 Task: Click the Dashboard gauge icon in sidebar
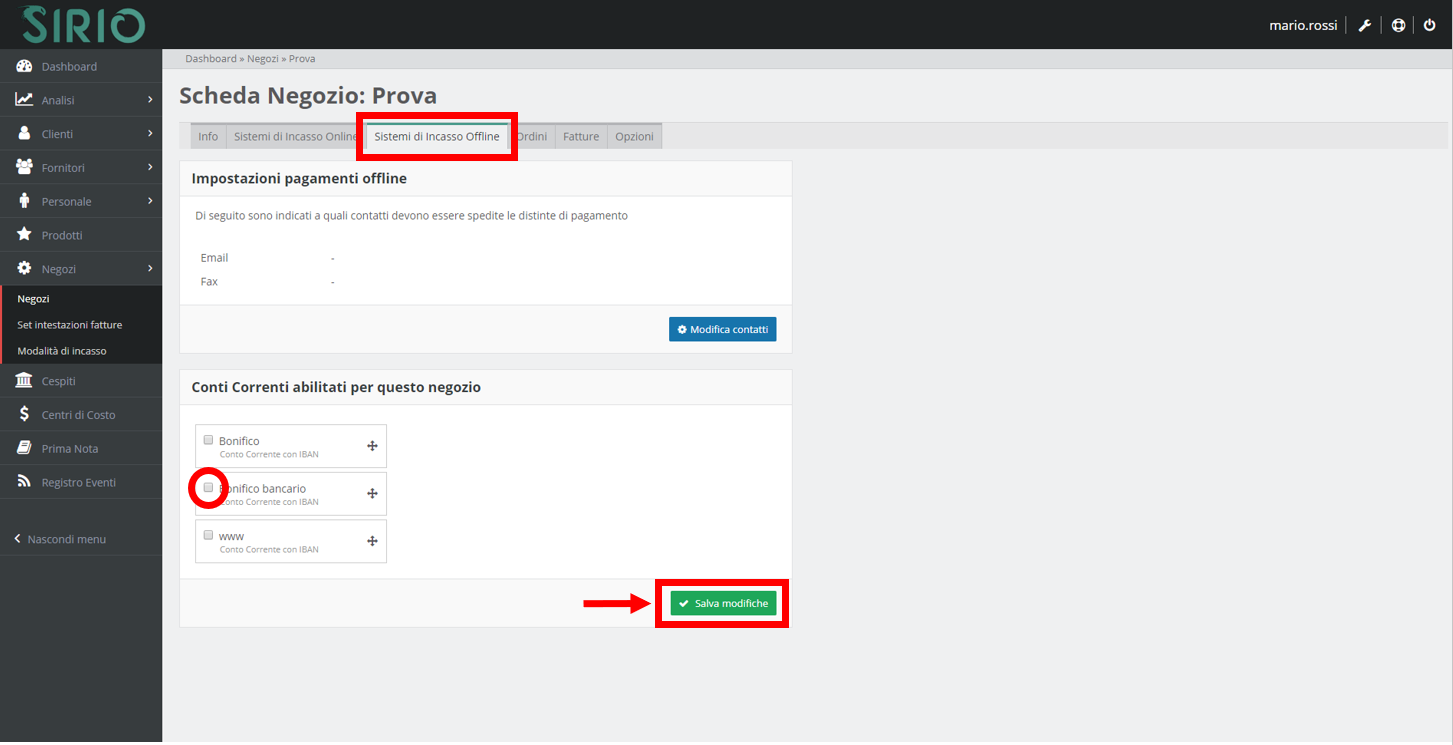pos(25,67)
